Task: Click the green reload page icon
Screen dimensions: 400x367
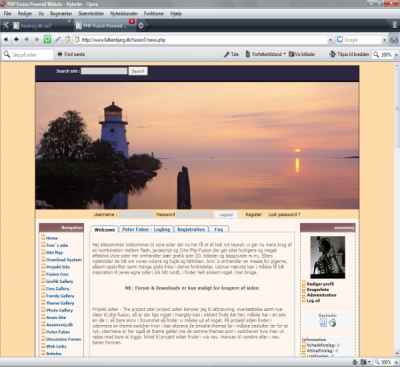Action: (47, 39)
